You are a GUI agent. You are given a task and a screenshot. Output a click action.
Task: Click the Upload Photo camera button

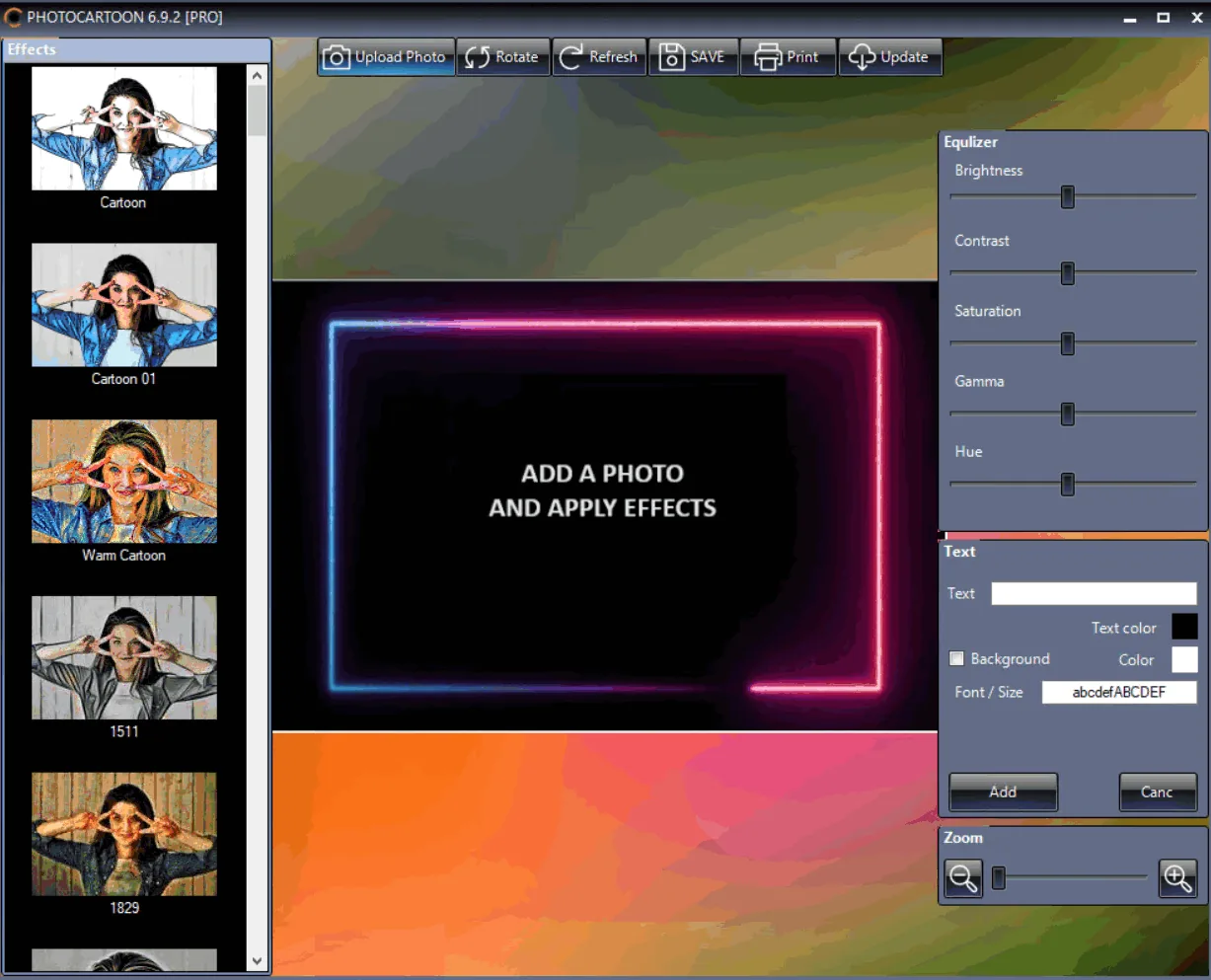(386, 57)
